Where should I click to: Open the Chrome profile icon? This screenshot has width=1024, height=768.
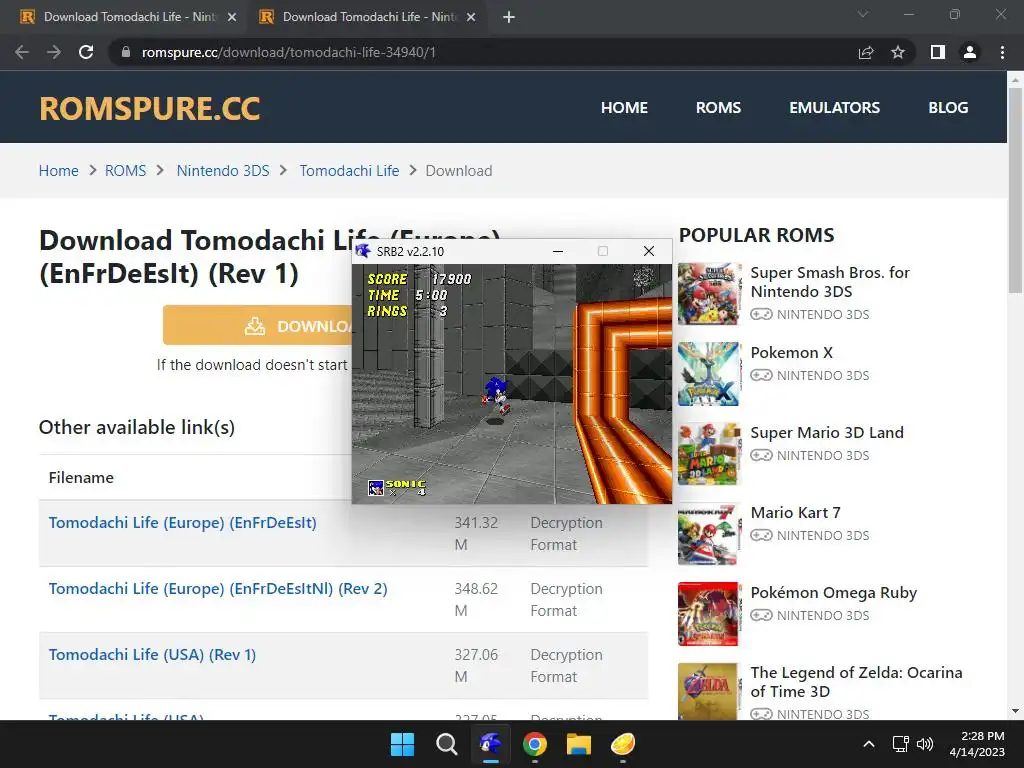coord(970,52)
